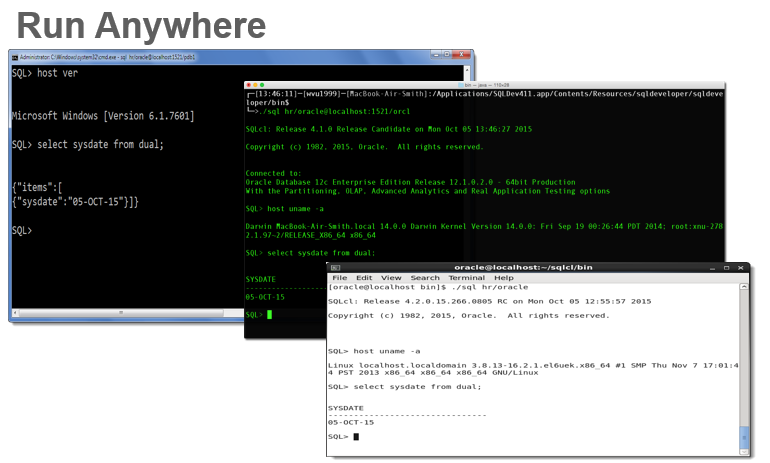This screenshot has height=463, width=770.
Task: Click 'SQLcl: Release 4.2.0.15.266.0805 RC' line
Action: (490, 301)
